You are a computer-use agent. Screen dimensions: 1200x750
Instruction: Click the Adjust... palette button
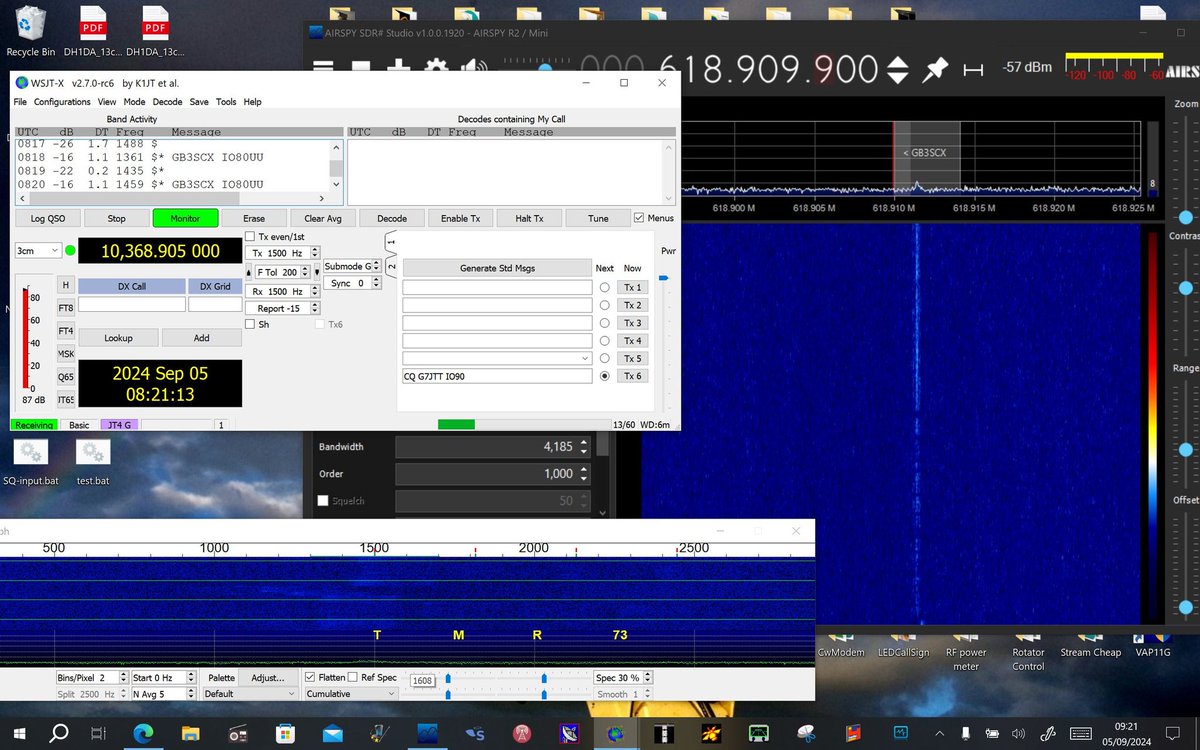pos(267,677)
